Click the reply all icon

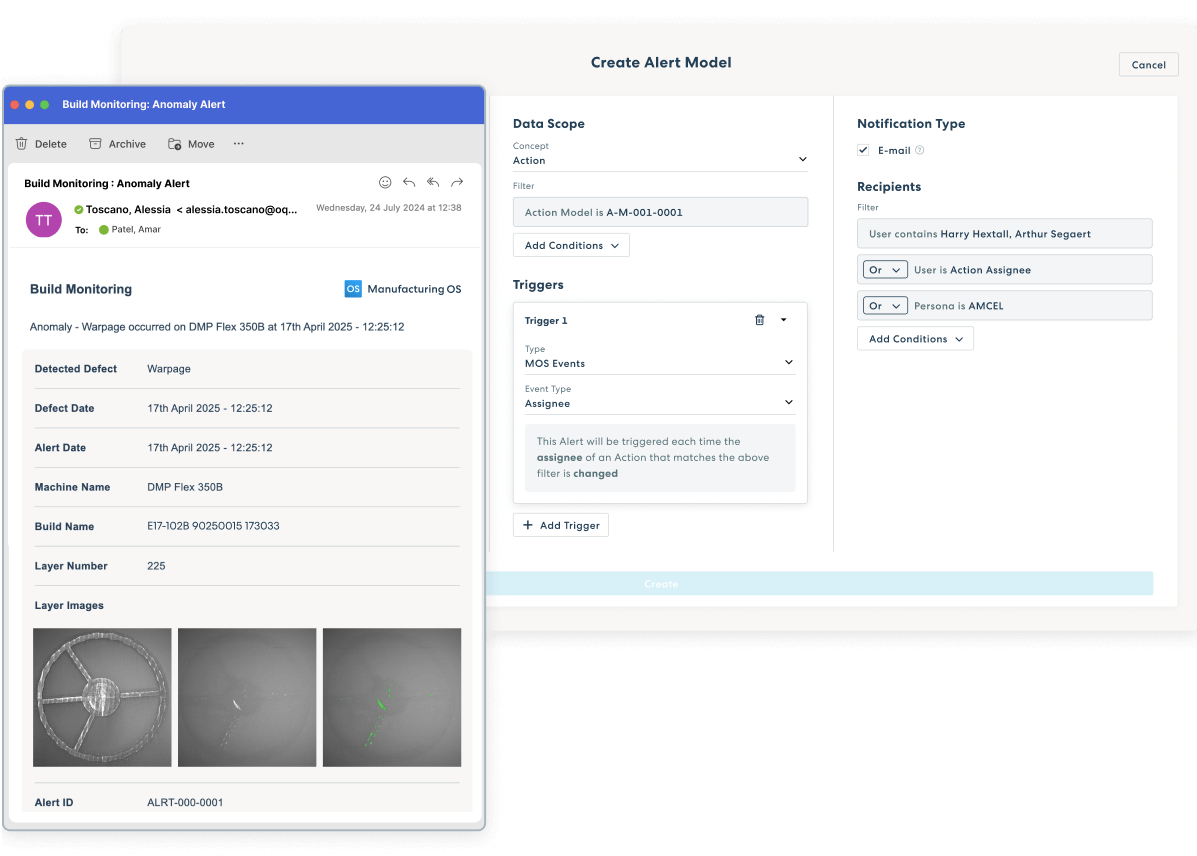tap(433, 183)
